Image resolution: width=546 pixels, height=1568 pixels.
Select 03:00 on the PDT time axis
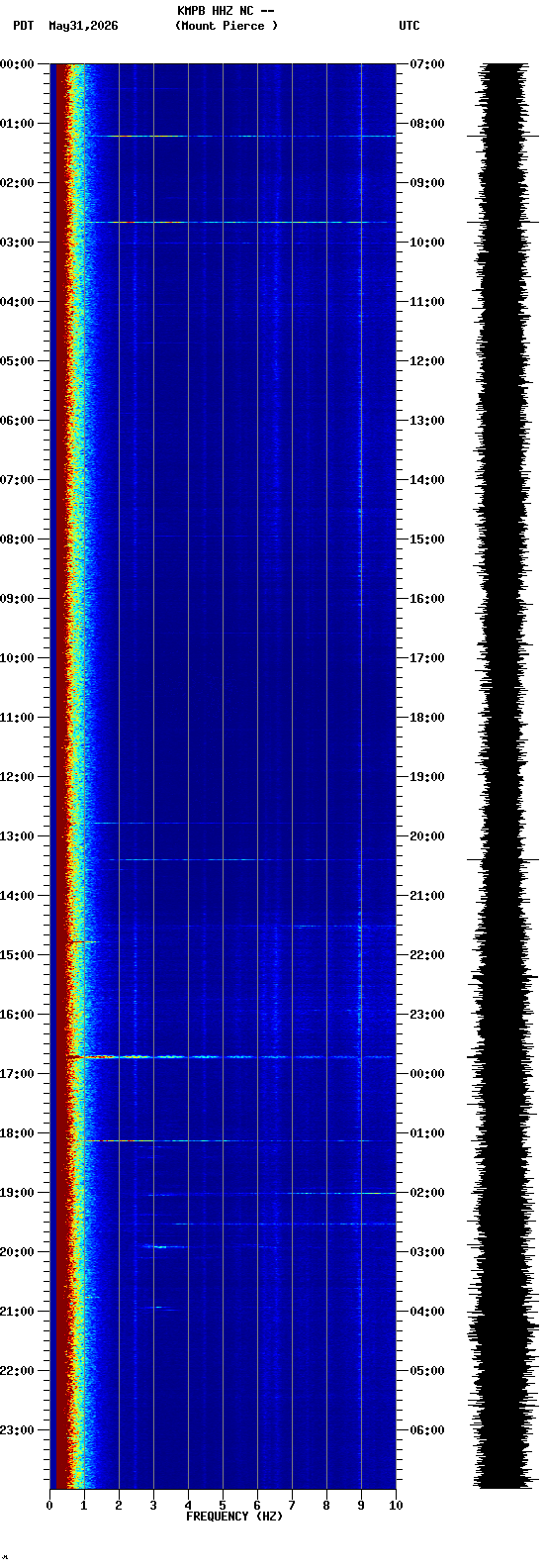click(17, 243)
